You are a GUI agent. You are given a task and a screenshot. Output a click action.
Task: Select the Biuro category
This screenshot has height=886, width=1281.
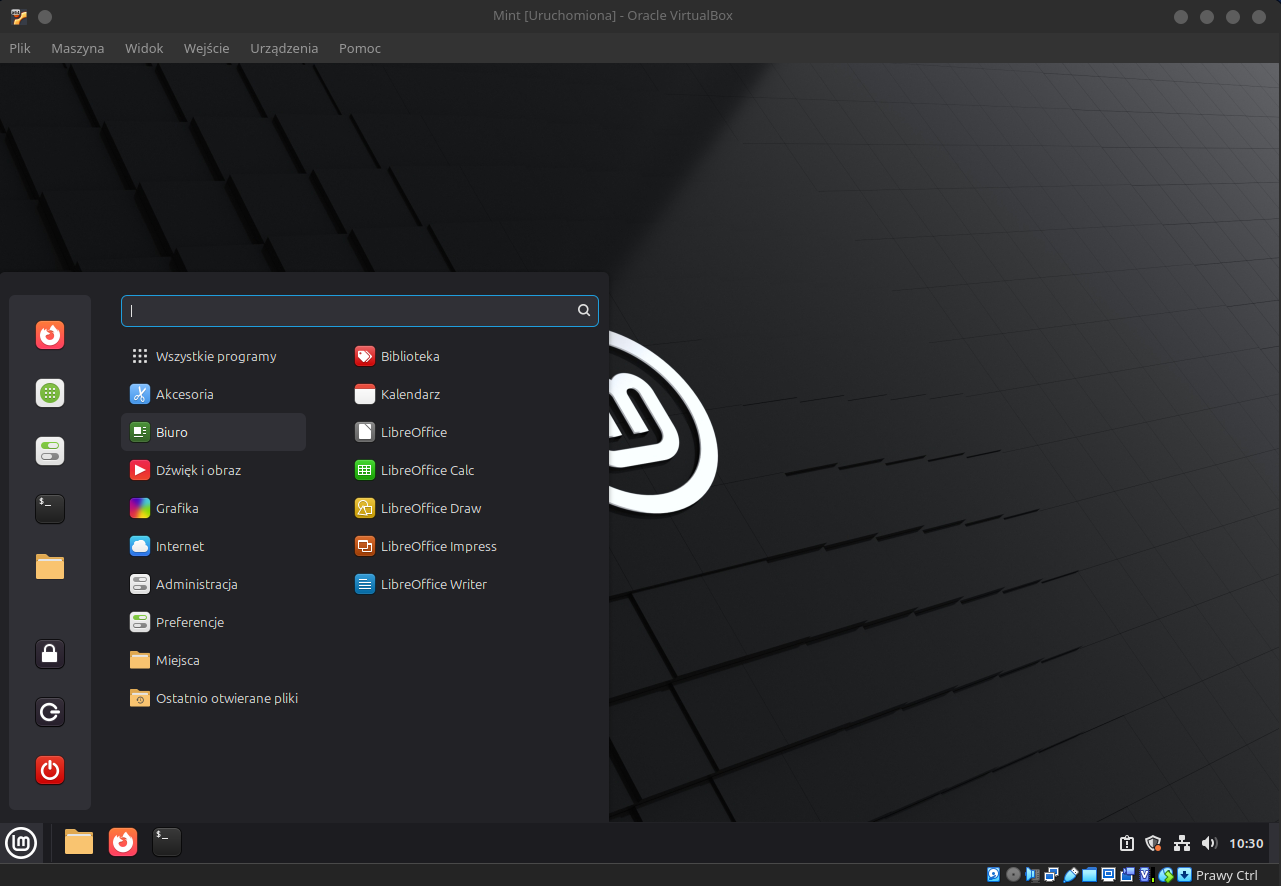coord(213,432)
